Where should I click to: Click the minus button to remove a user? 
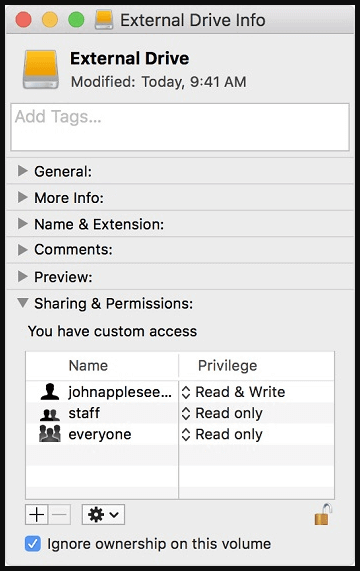pos(59,515)
